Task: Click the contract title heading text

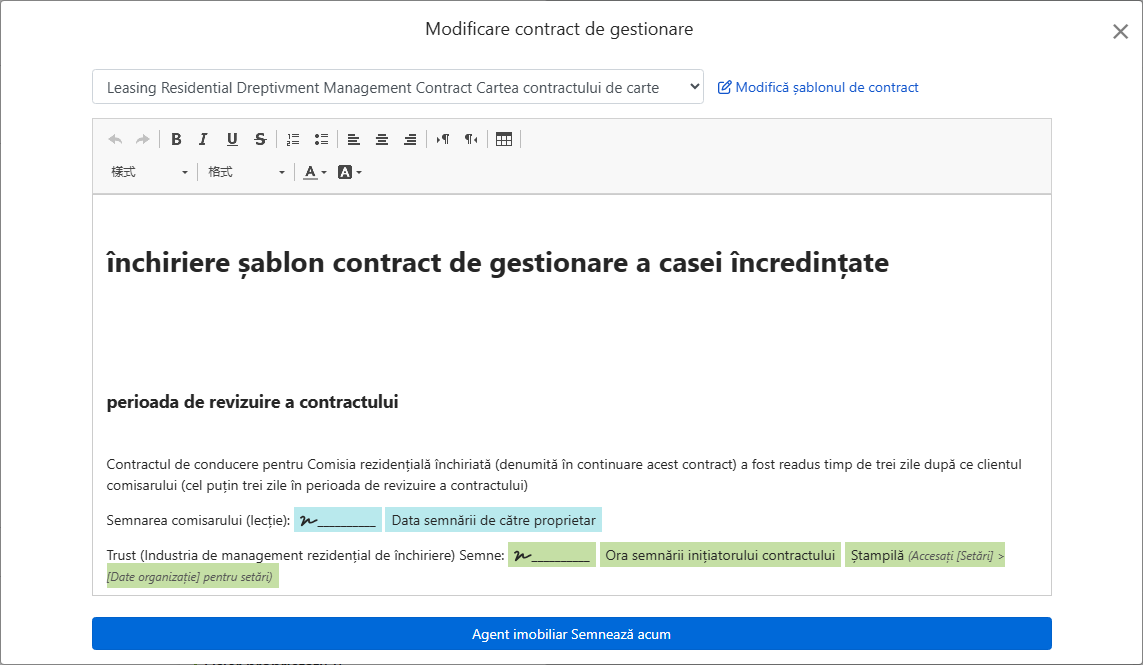Action: pyautogui.click(x=497, y=262)
